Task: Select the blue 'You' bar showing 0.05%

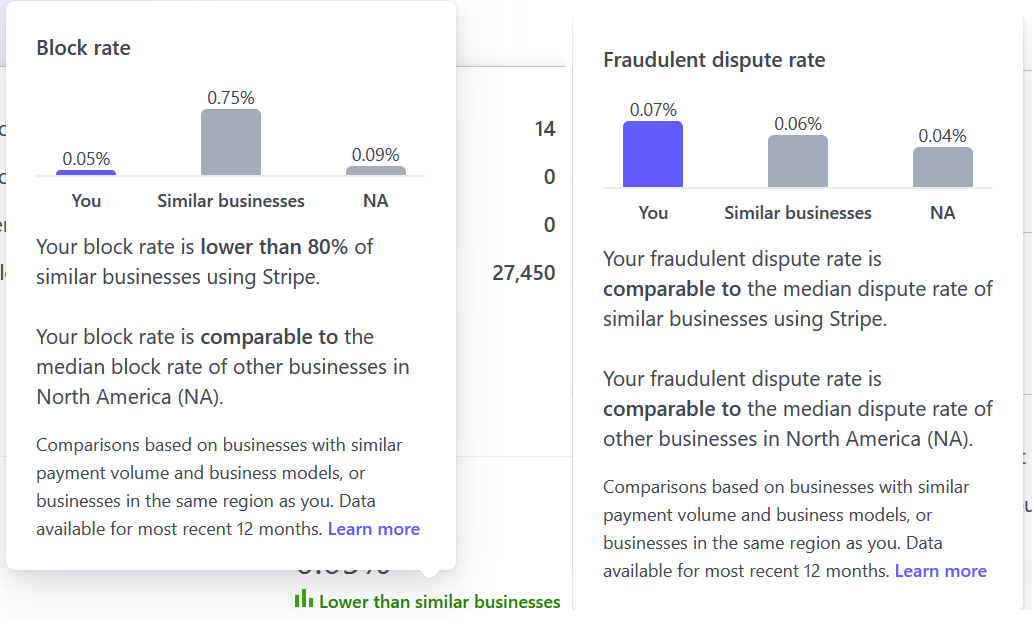Action: (85, 172)
